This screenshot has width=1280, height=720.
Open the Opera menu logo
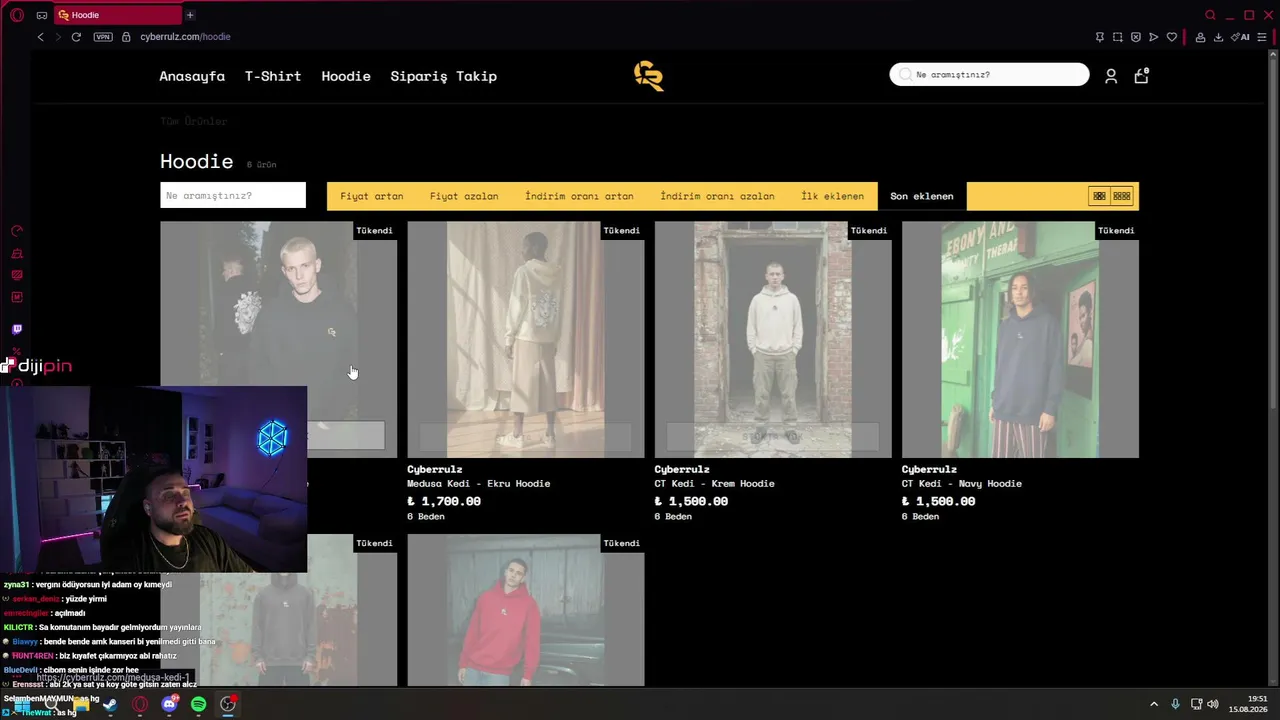pyautogui.click(x=17, y=15)
